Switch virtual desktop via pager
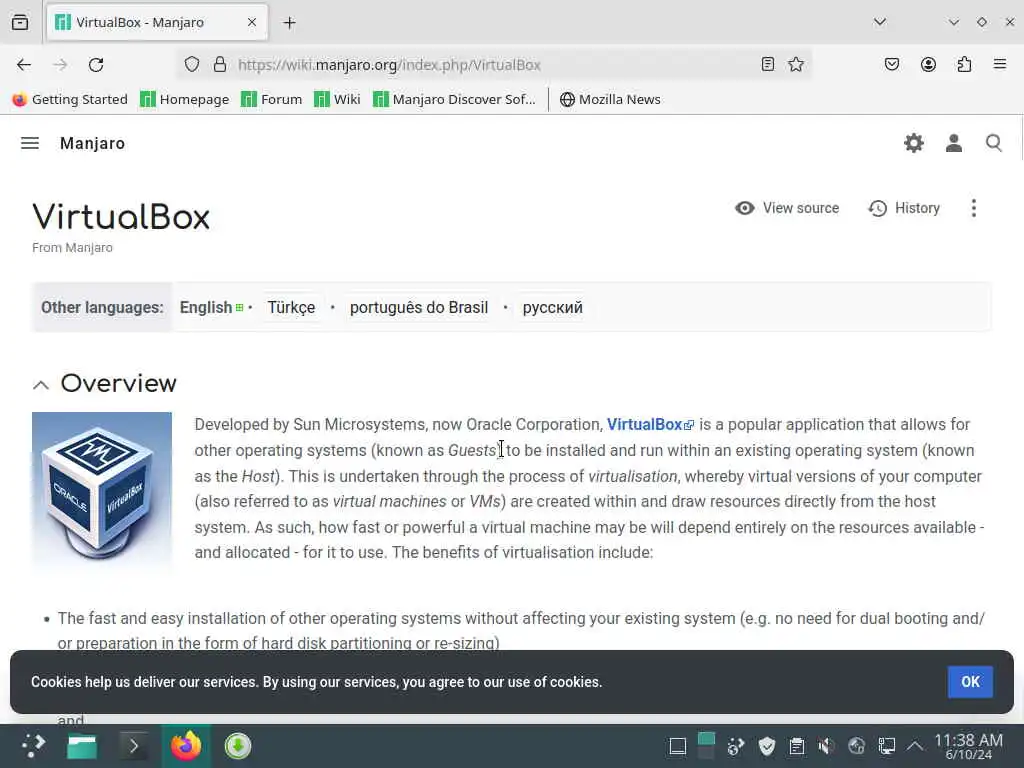The width and height of the screenshot is (1024, 768). point(706,746)
